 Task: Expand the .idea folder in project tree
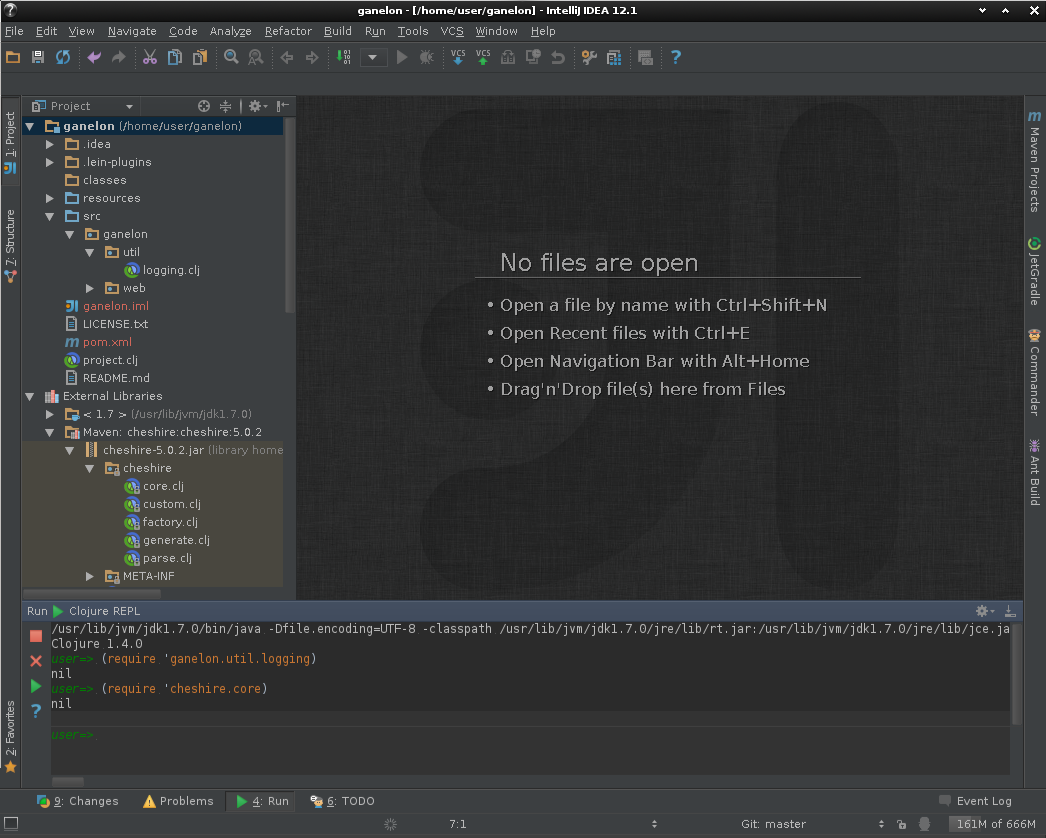(50, 144)
